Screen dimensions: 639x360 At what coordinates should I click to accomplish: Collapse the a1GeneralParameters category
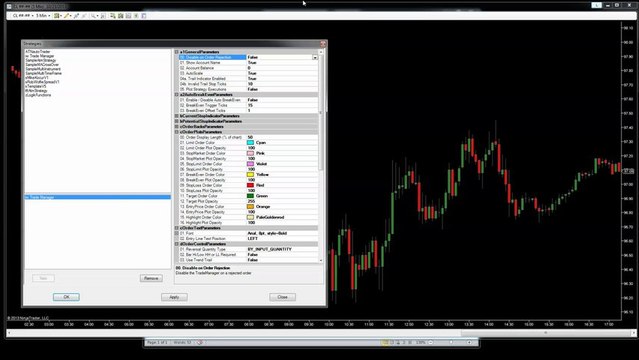177,52
